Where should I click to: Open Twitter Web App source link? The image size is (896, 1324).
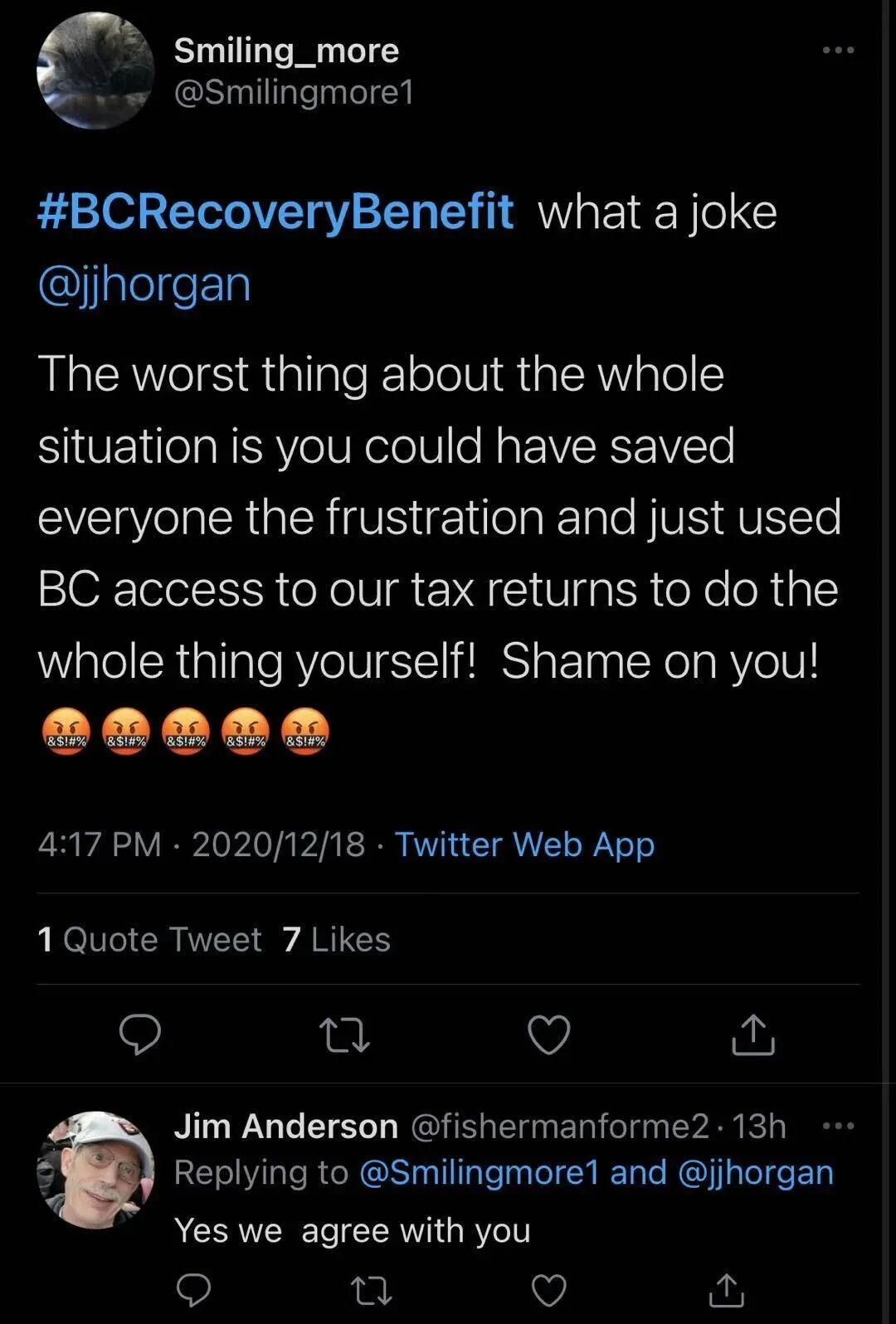[x=524, y=845]
